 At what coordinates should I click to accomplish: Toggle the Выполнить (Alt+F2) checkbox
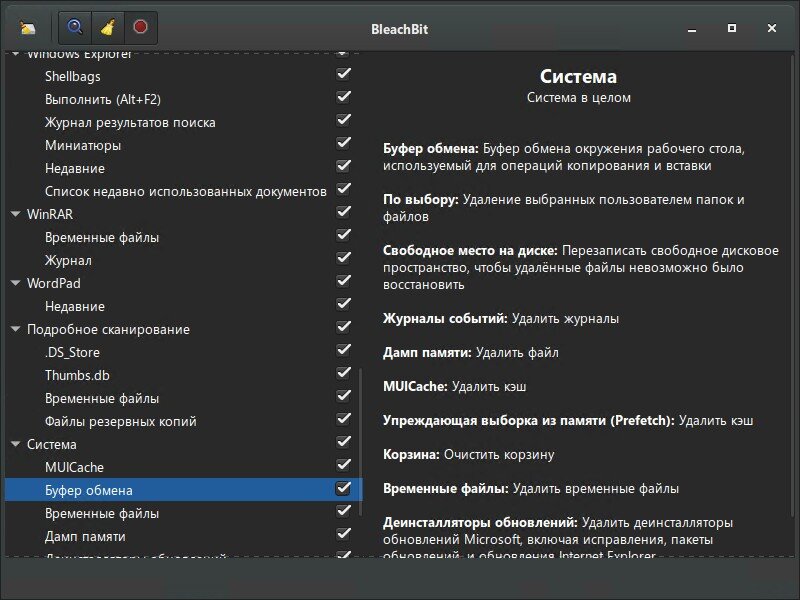[x=343, y=97]
